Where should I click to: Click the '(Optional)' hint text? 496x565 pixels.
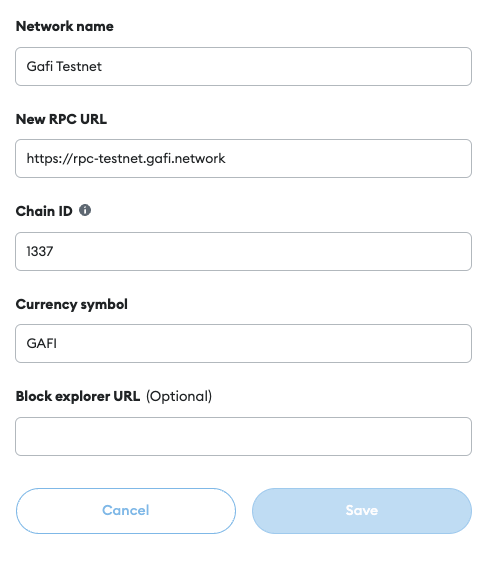(179, 397)
